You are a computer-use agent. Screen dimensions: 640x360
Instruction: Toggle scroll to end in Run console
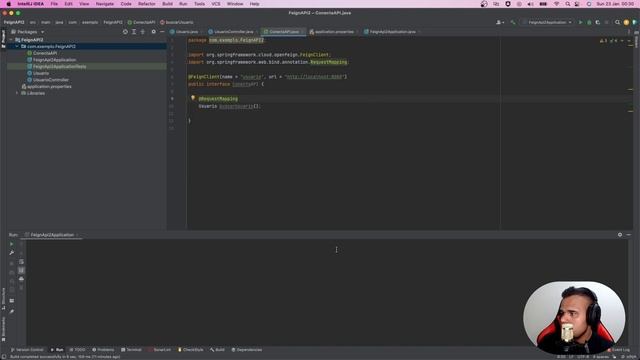point(22,270)
